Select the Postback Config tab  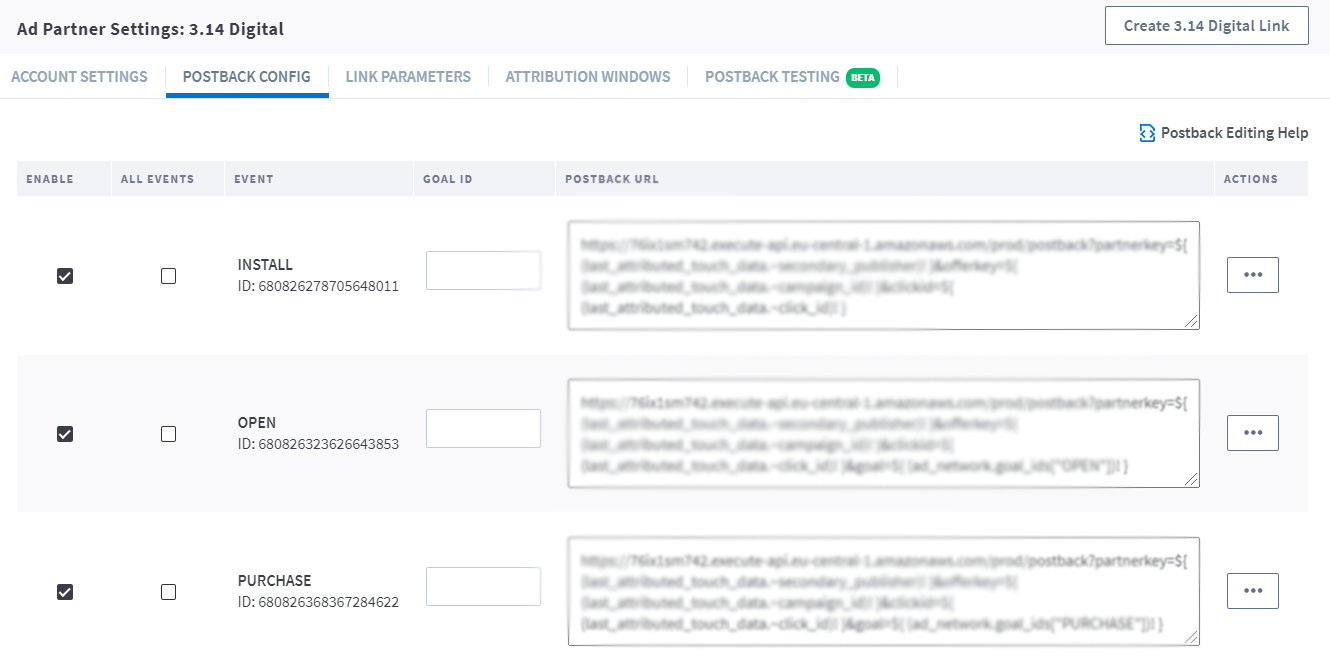247,77
